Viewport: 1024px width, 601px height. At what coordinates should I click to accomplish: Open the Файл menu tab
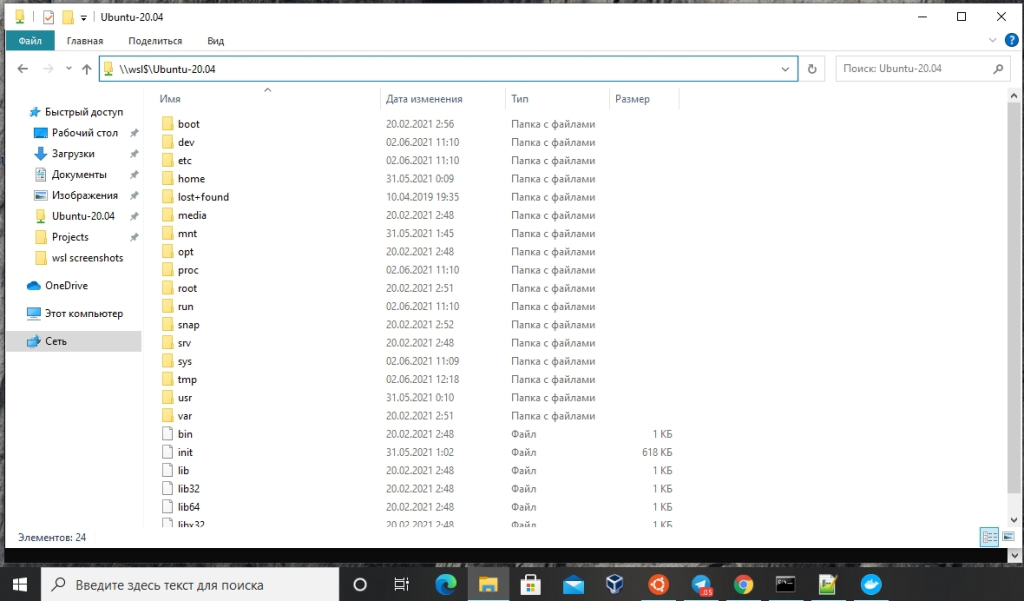[x=30, y=41]
